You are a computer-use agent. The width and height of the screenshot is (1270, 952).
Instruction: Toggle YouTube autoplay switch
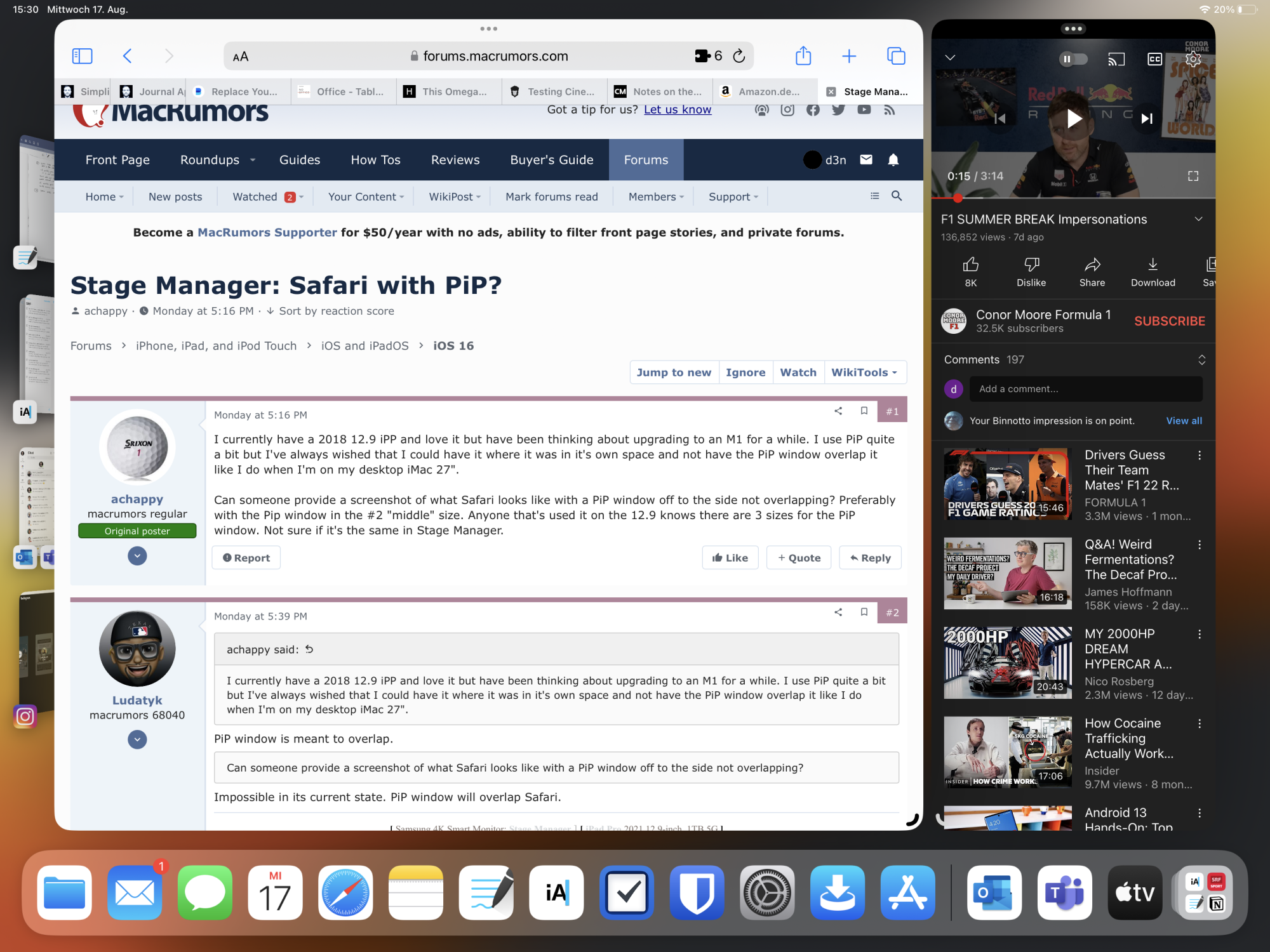(x=1073, y=59)
